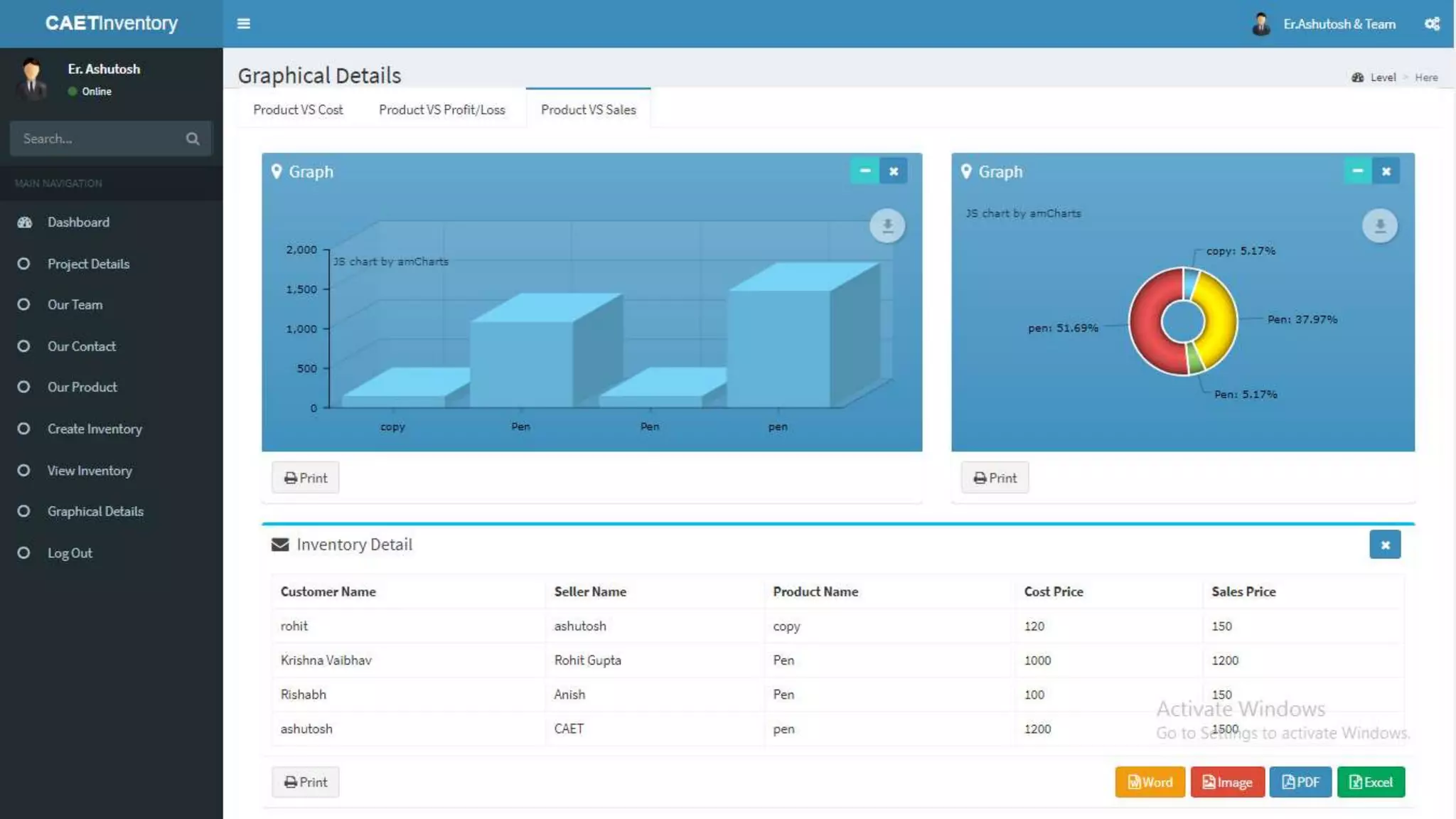Screen dimensions: 1456x819
Task: Toggle sidebar with hamburger menu icon
Action: pyautogui.click(x=243, y=23)
